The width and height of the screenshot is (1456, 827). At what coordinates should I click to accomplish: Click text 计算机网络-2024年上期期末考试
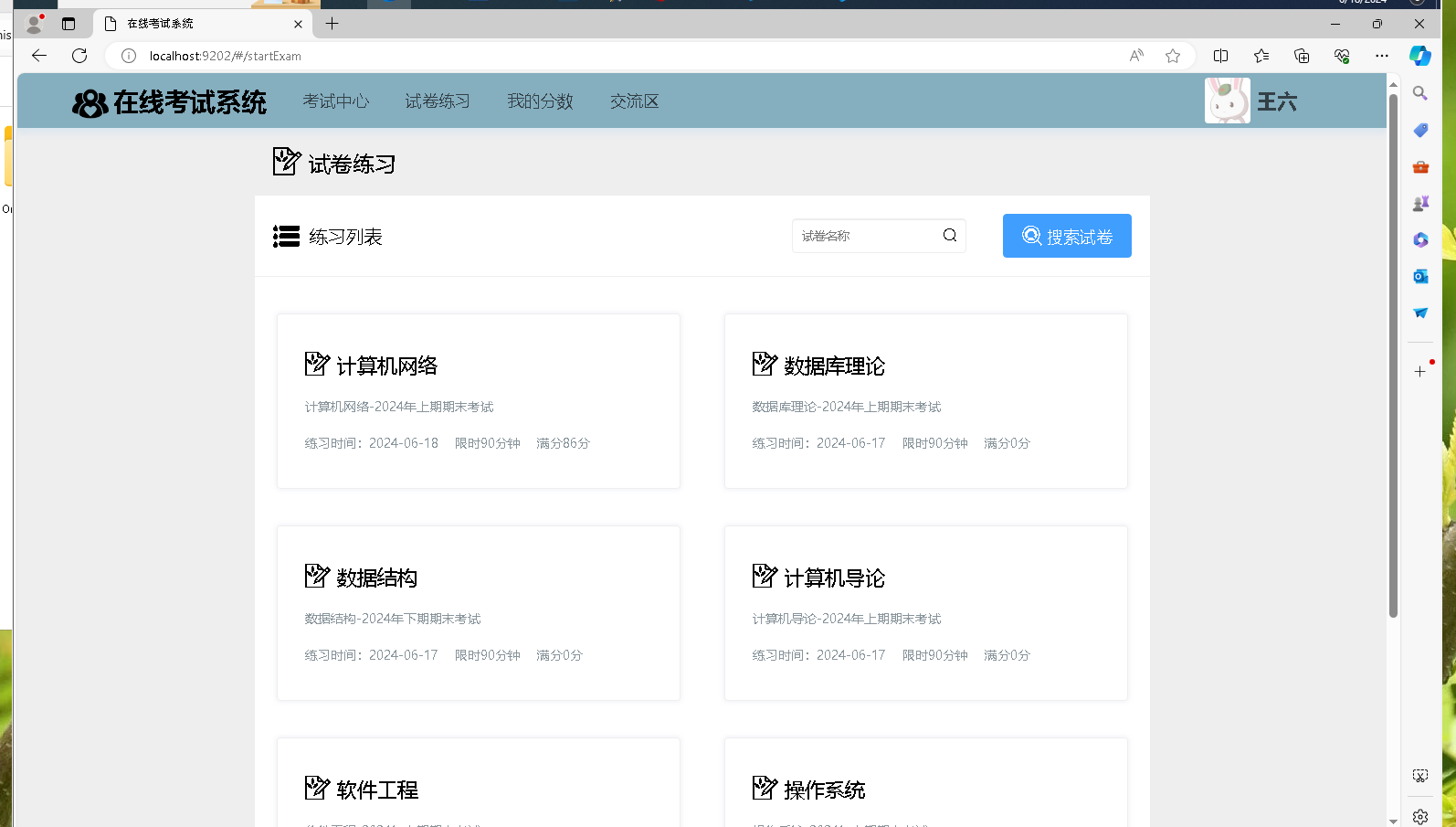[399, 407]
